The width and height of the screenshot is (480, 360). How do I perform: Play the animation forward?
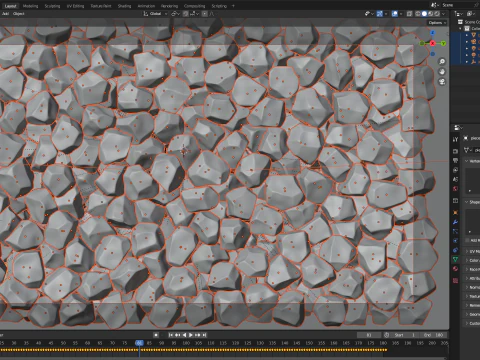[191, 335]
